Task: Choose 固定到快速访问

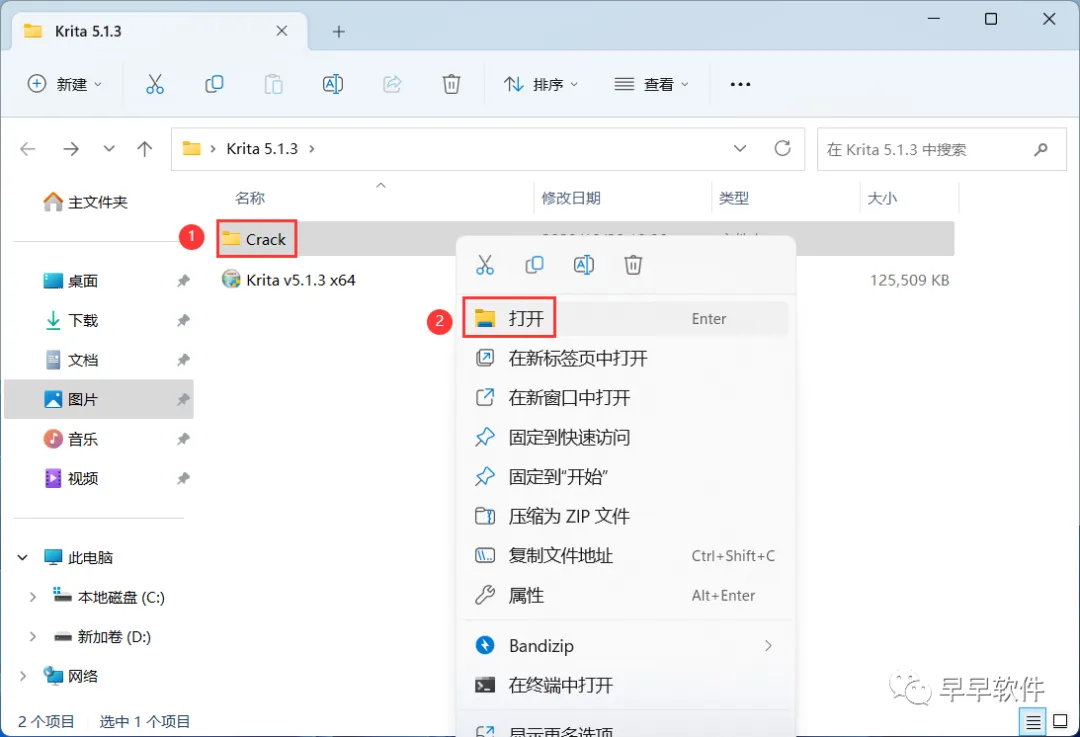Action: click(x=625, y=437)
